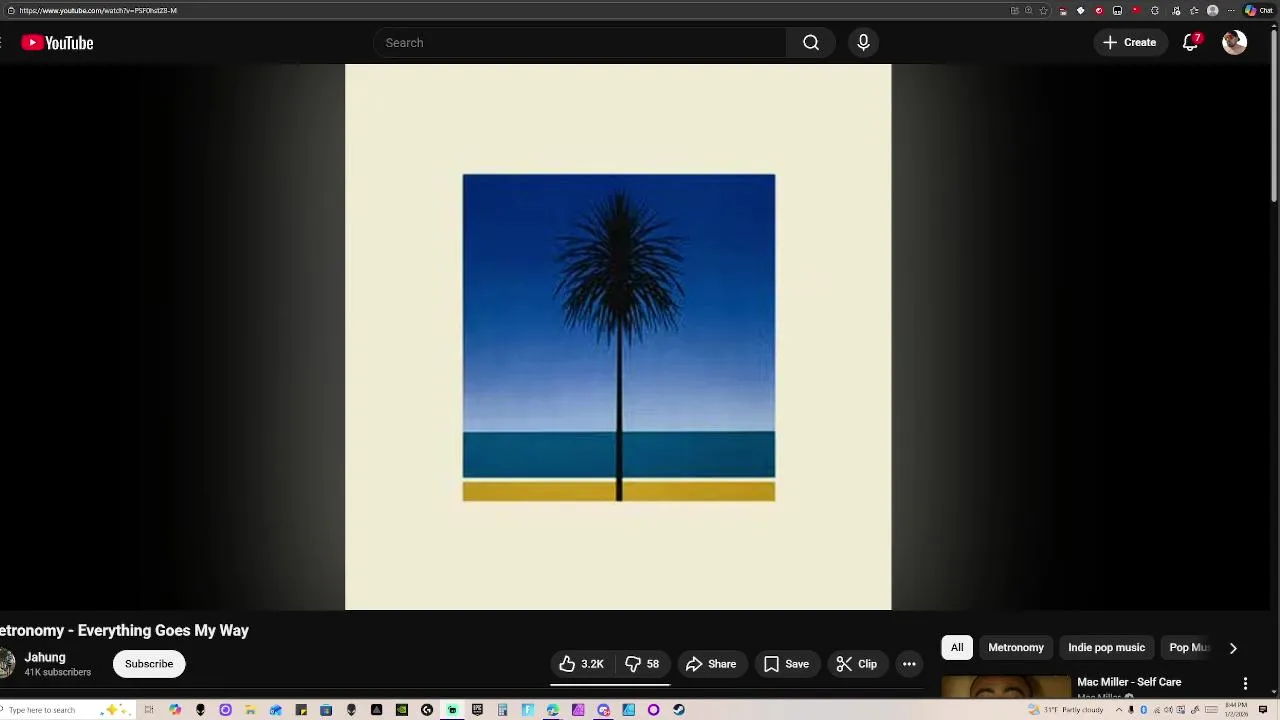This screenshot has height=720, width=1280.
Task: Like the video with thumbs up
Action: click(581, 664)
